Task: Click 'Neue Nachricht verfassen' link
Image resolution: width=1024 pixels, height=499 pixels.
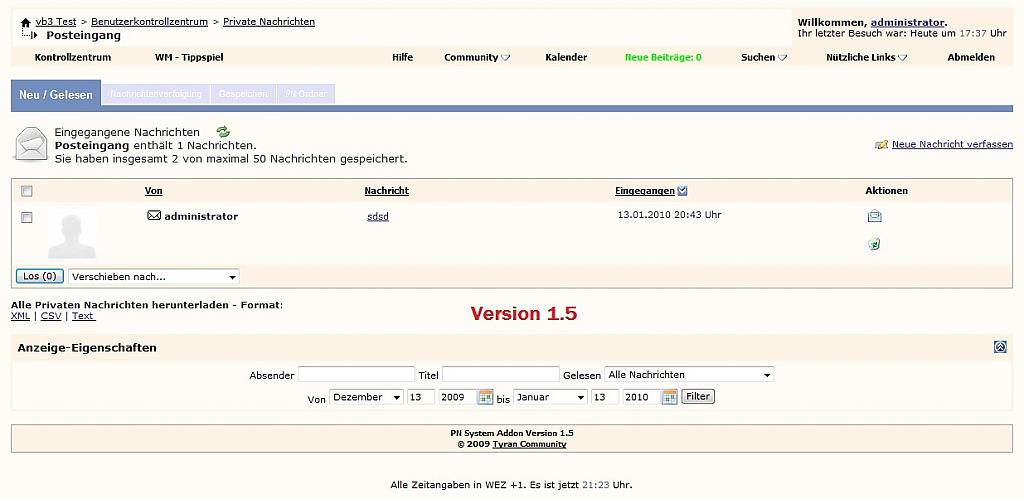Action: click(951, 144)
